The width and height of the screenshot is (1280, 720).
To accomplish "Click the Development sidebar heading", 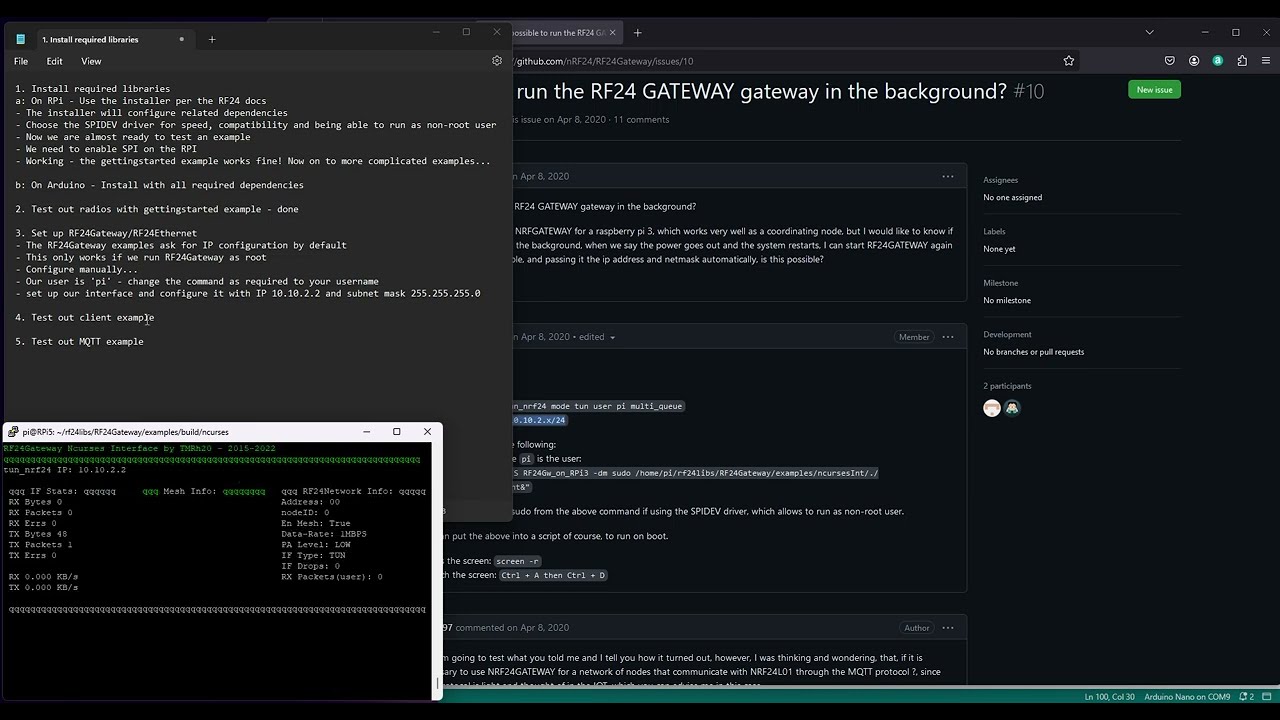I will click(1007, 335).
